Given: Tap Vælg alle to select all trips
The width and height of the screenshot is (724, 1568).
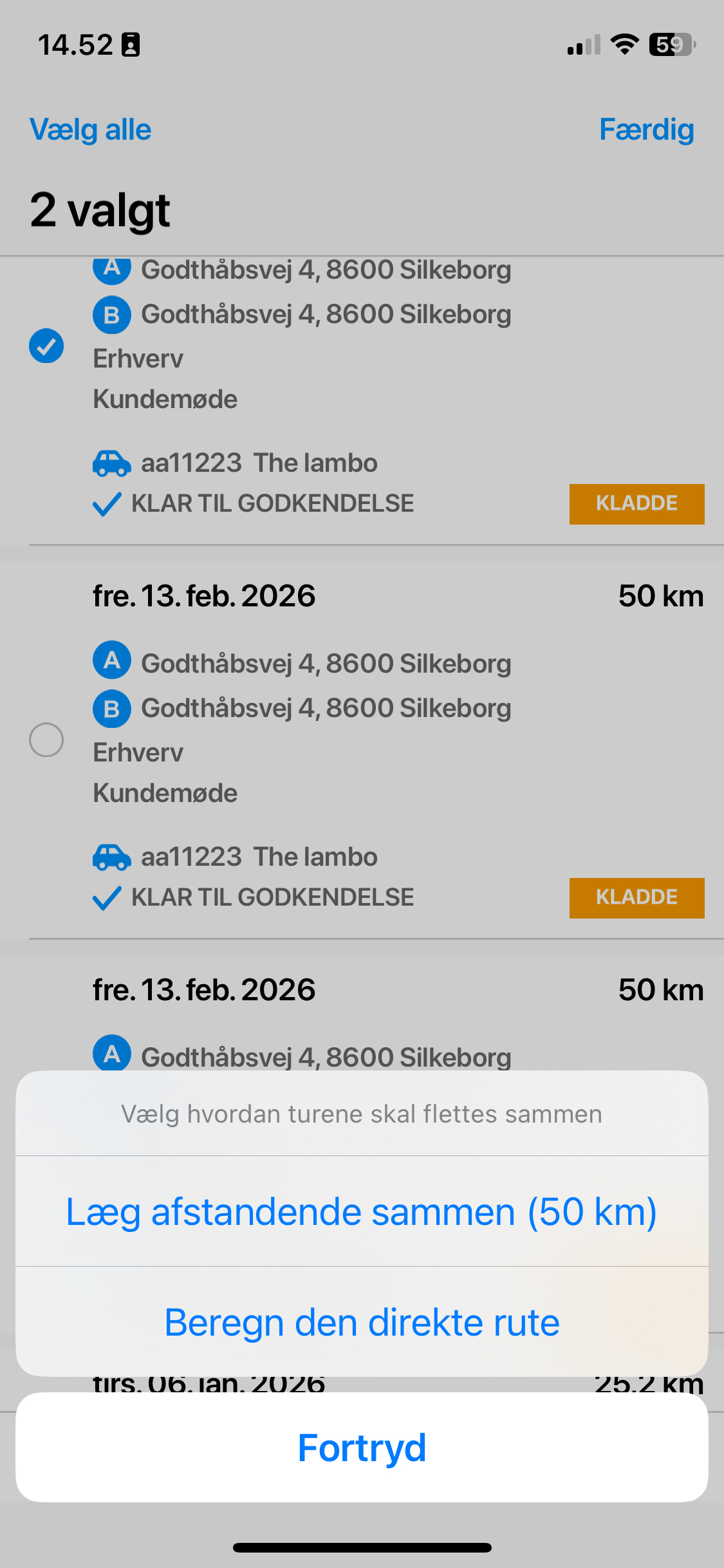Looking at the screenshot, I should 91,129.
